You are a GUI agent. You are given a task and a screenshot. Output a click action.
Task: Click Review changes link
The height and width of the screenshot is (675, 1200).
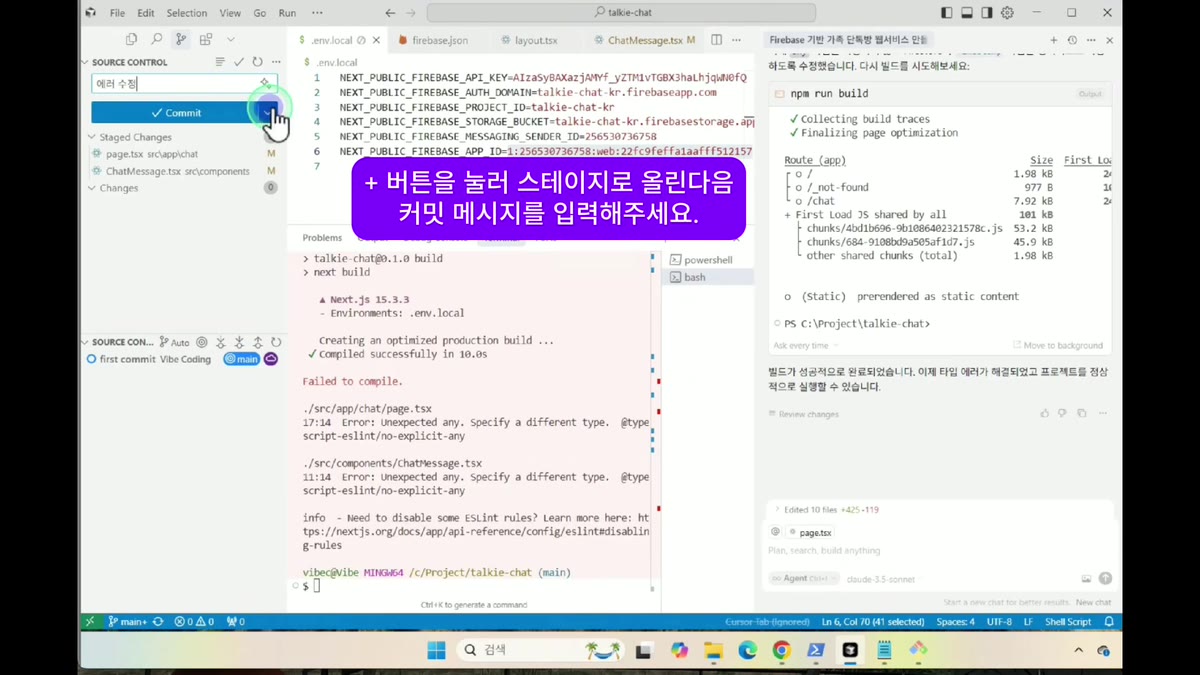(x=804, y=414)
